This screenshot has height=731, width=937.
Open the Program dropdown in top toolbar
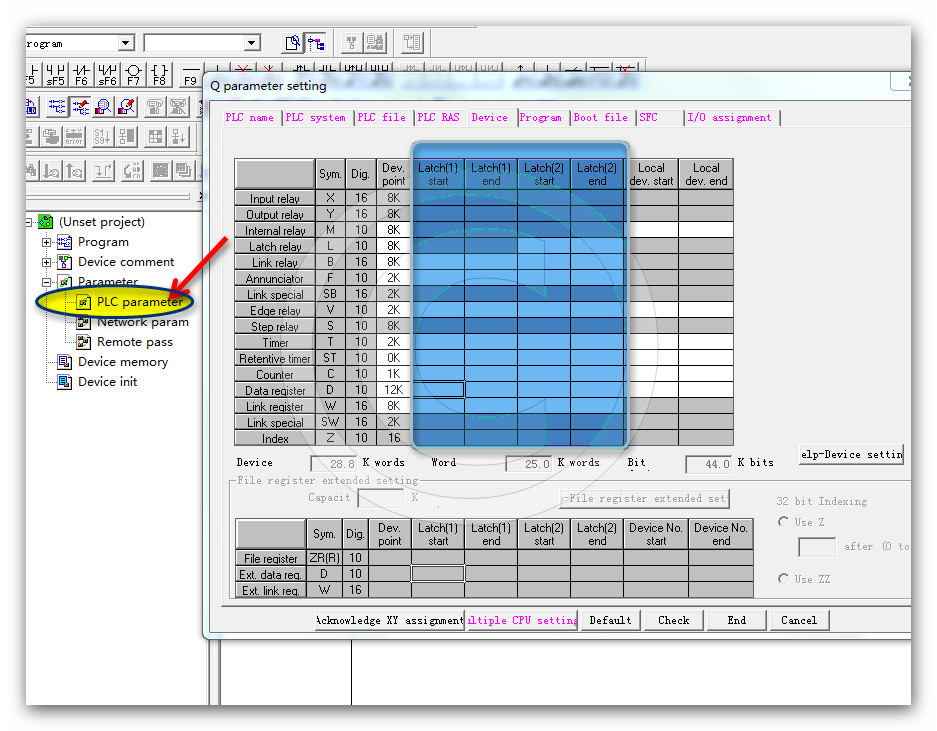coord(126,43)
